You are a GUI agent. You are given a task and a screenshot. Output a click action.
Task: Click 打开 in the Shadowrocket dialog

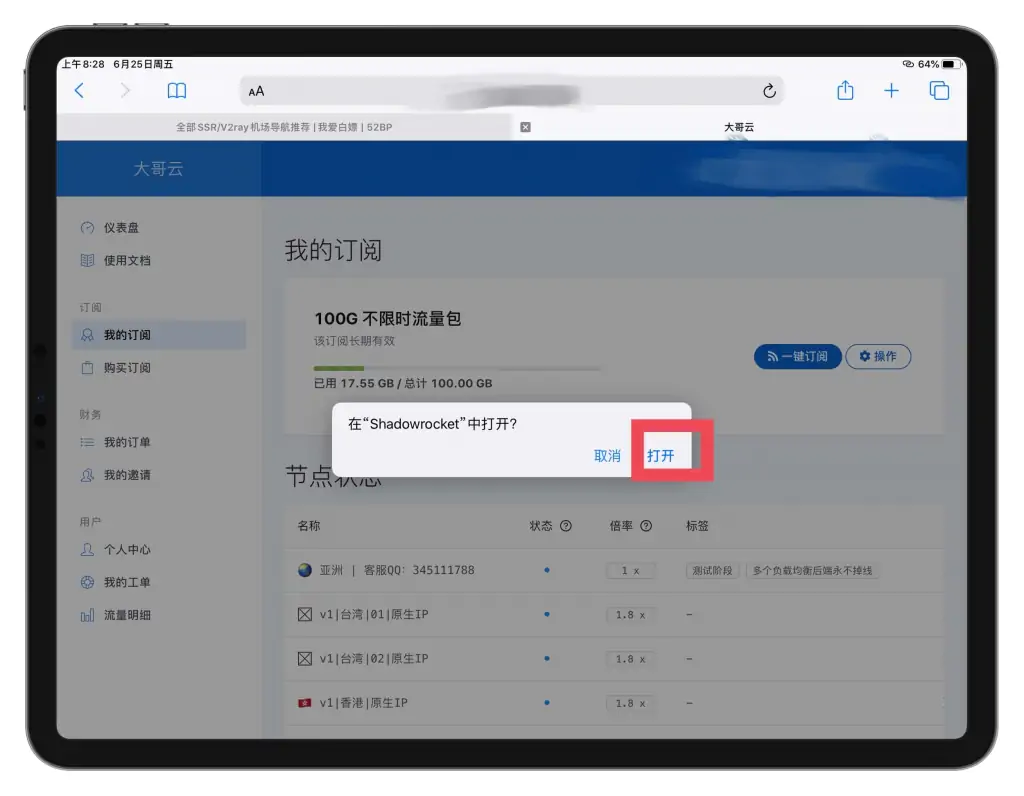(660, 456)
